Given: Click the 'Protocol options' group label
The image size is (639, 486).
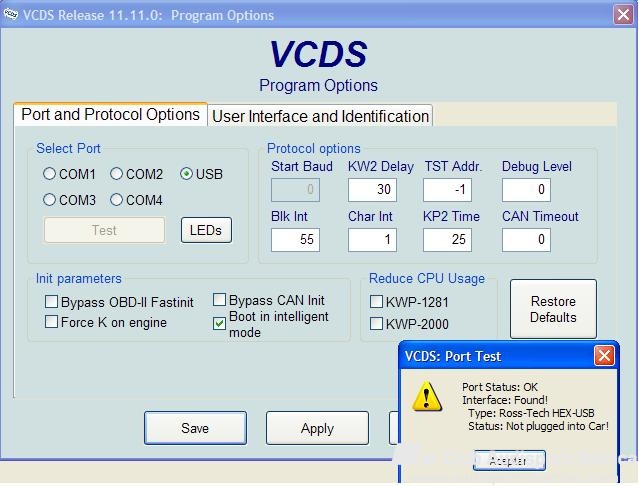Looking at the screenshot, I should coord(314,148).
